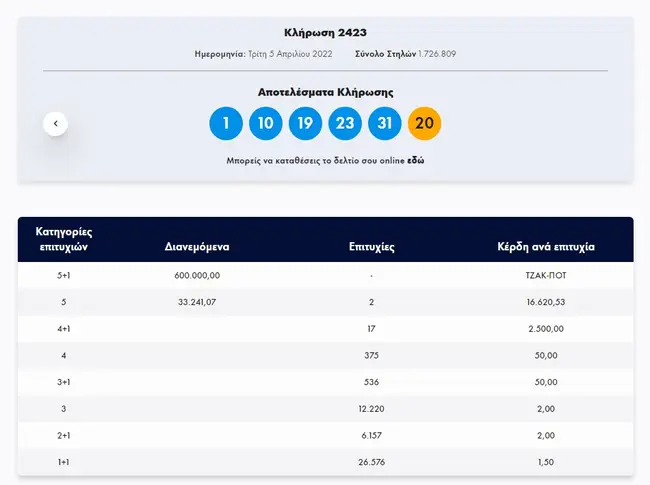Click the previous draw arrow button
Viewport: 650px width, 485px height.
(x=56, y=123)
